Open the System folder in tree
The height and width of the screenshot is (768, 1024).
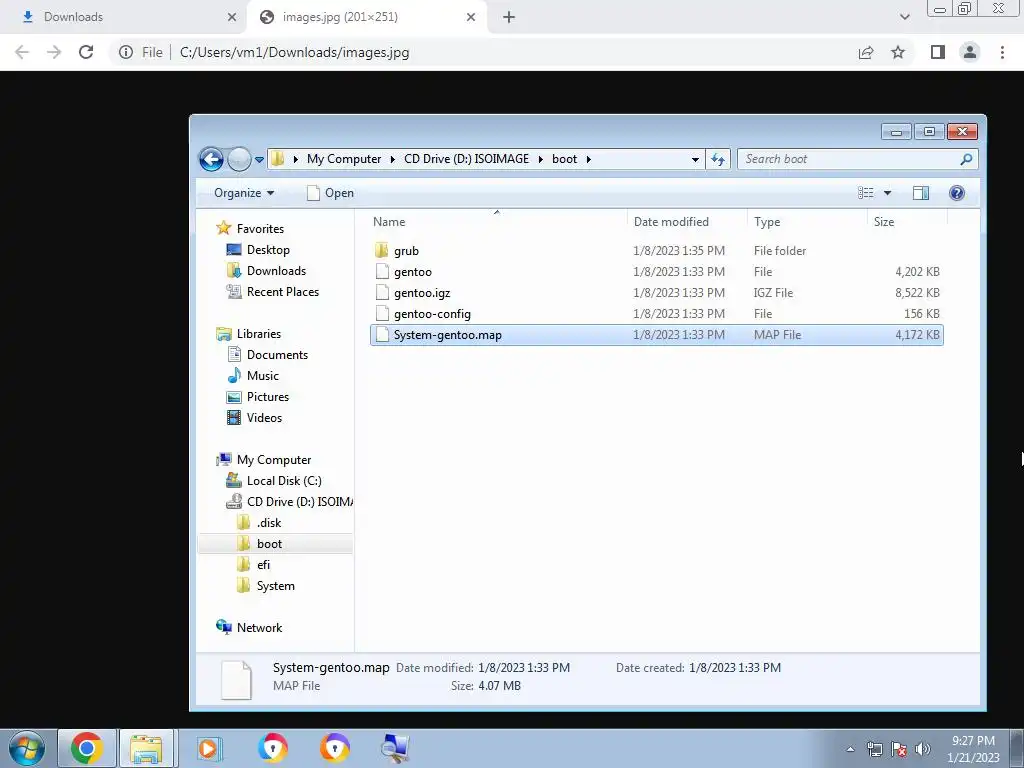(275, 586)
